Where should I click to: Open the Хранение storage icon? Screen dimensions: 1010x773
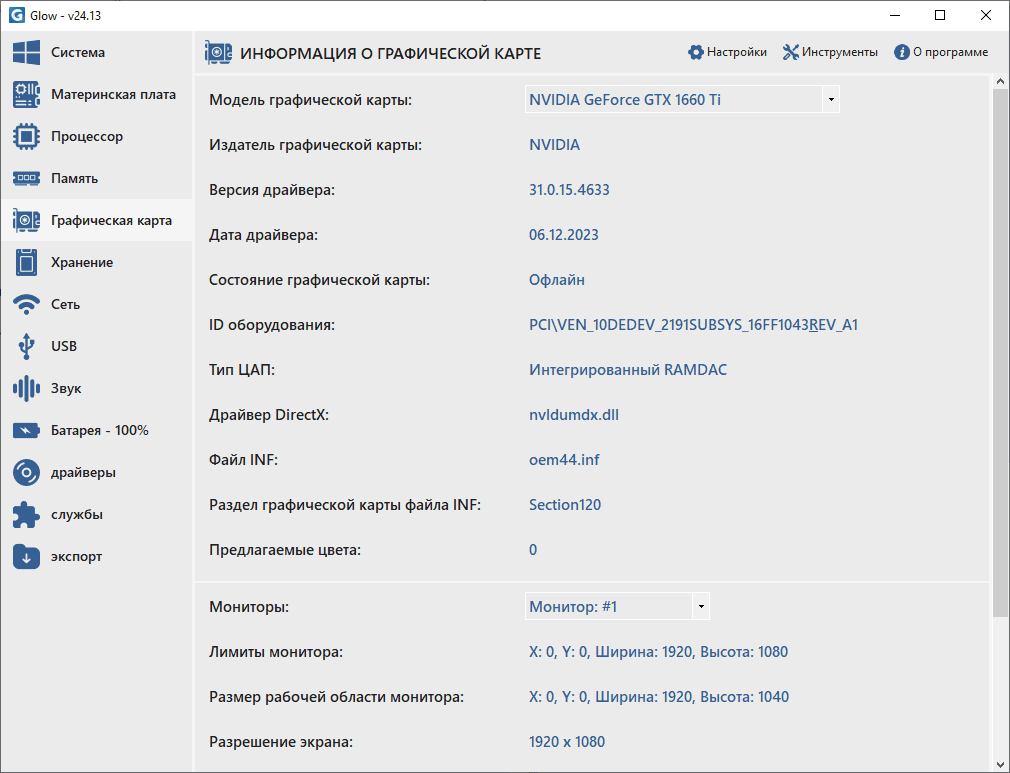pos(26,263)
